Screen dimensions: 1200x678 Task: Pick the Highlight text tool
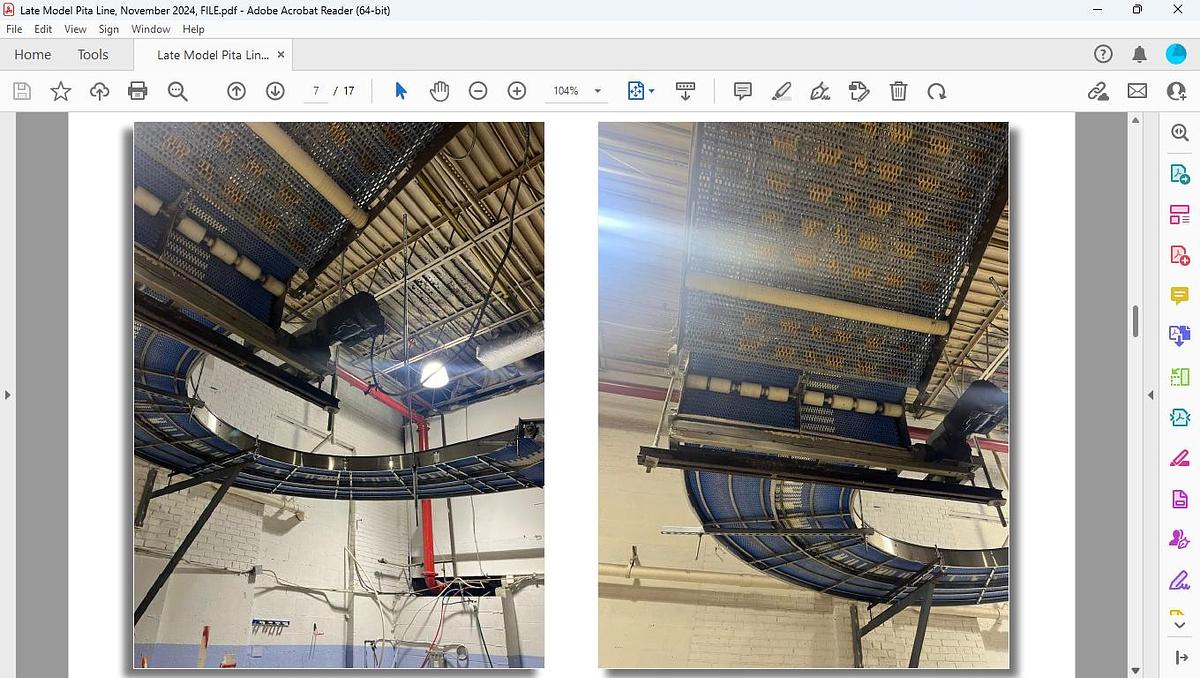coord(782,90)
